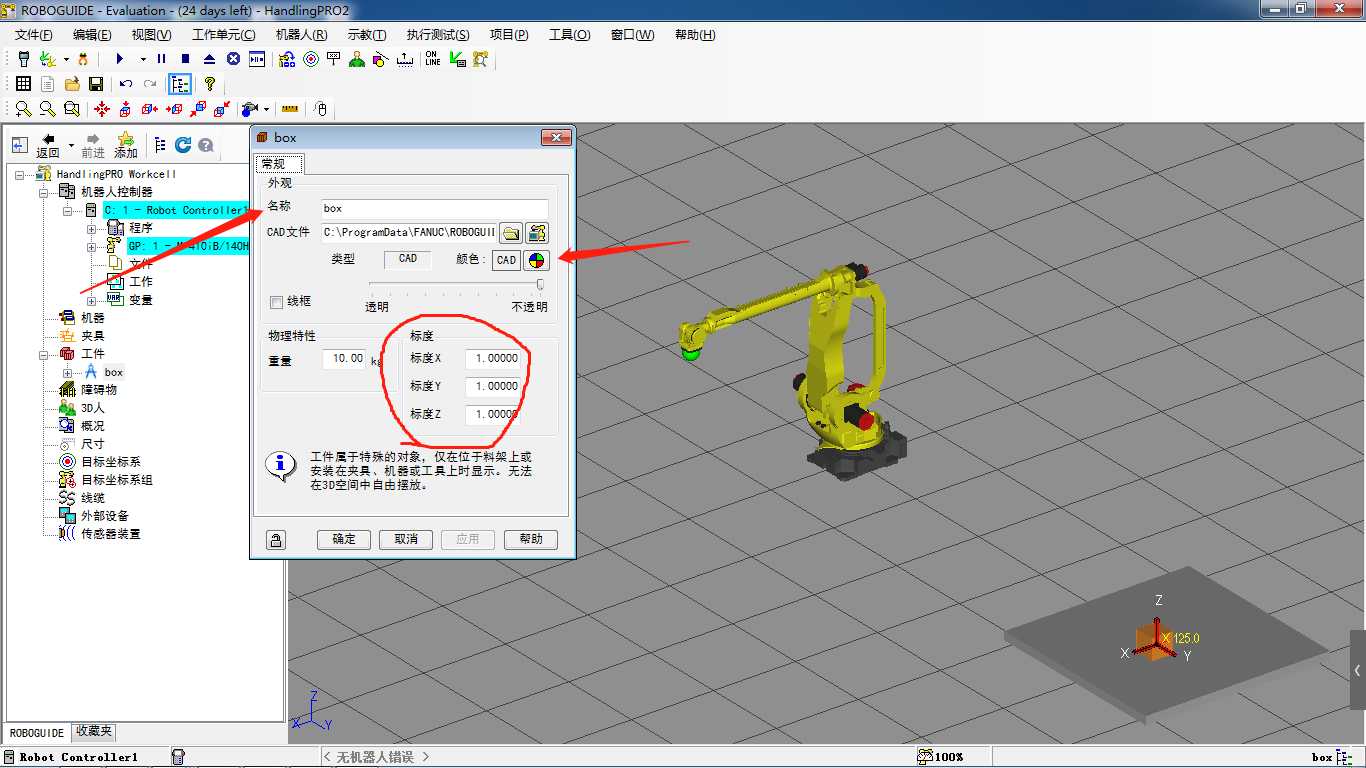Click the undo arrow icon
The image size is (1366, 768).
point(126,84)
